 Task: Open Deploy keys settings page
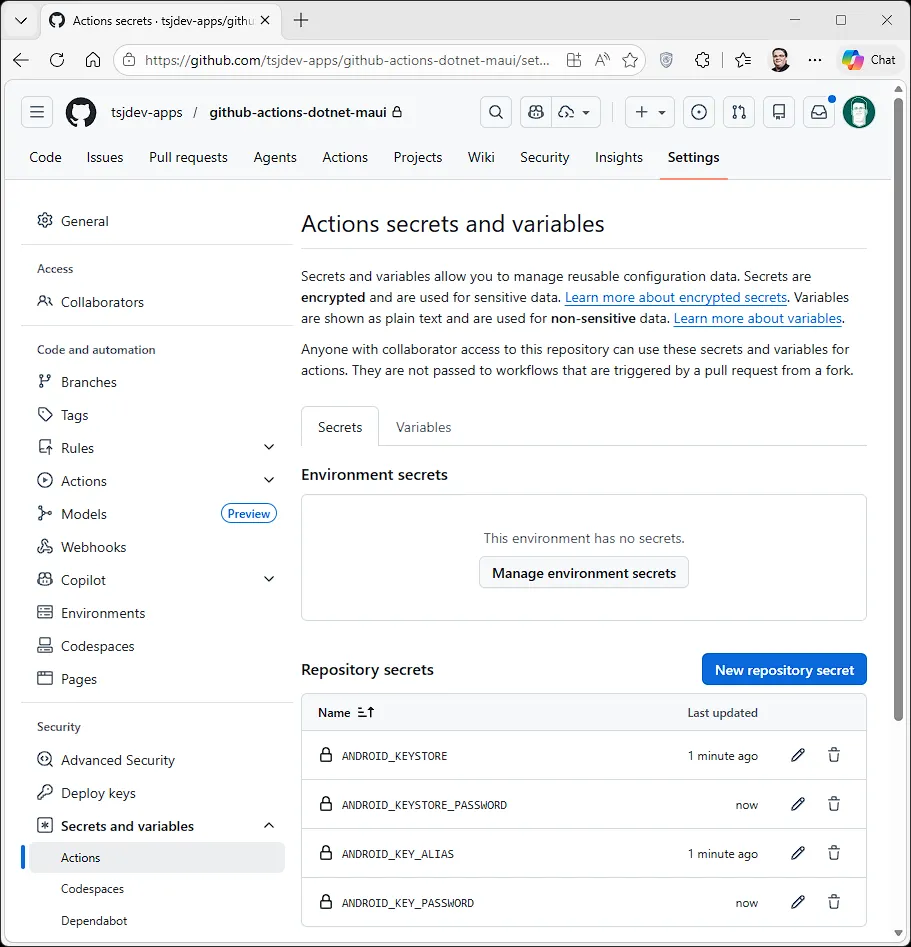156,793
